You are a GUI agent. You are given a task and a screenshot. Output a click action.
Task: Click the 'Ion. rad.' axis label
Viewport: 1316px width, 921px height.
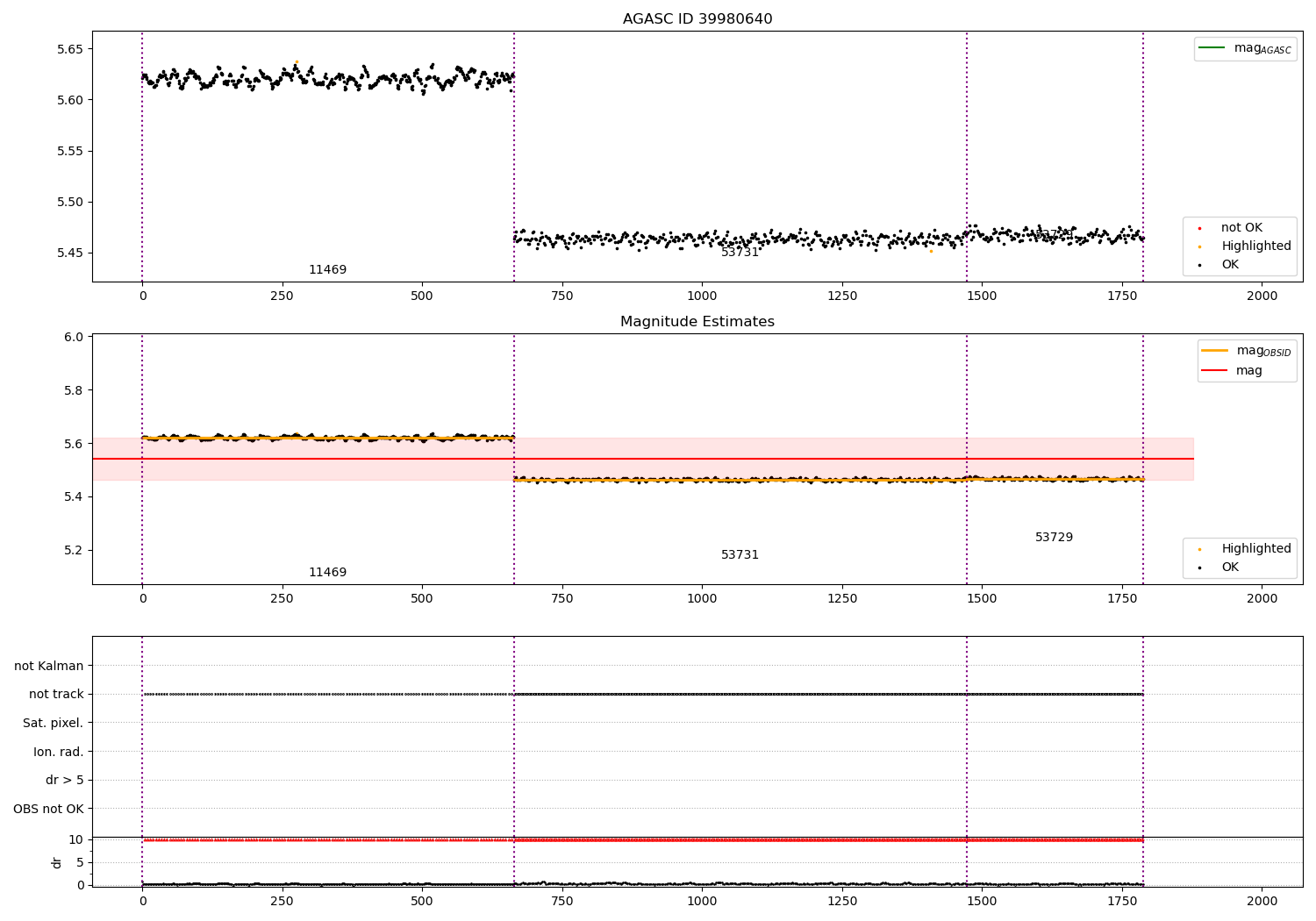(x=59, y=753)
